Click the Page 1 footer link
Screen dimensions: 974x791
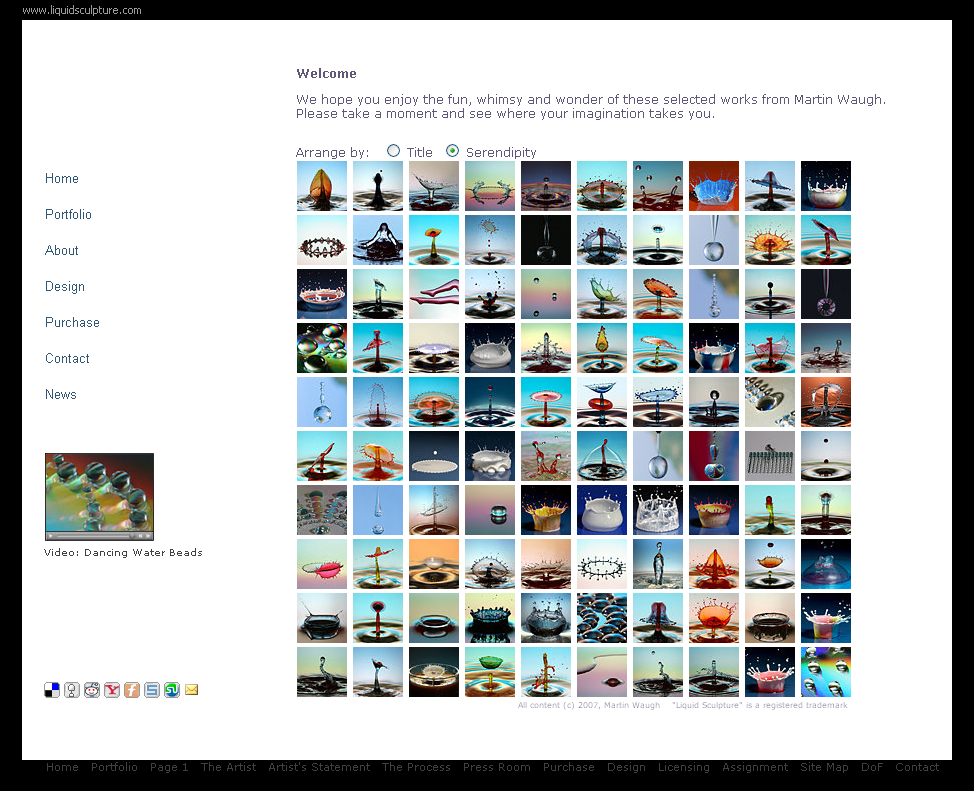[x=169, y=767]
